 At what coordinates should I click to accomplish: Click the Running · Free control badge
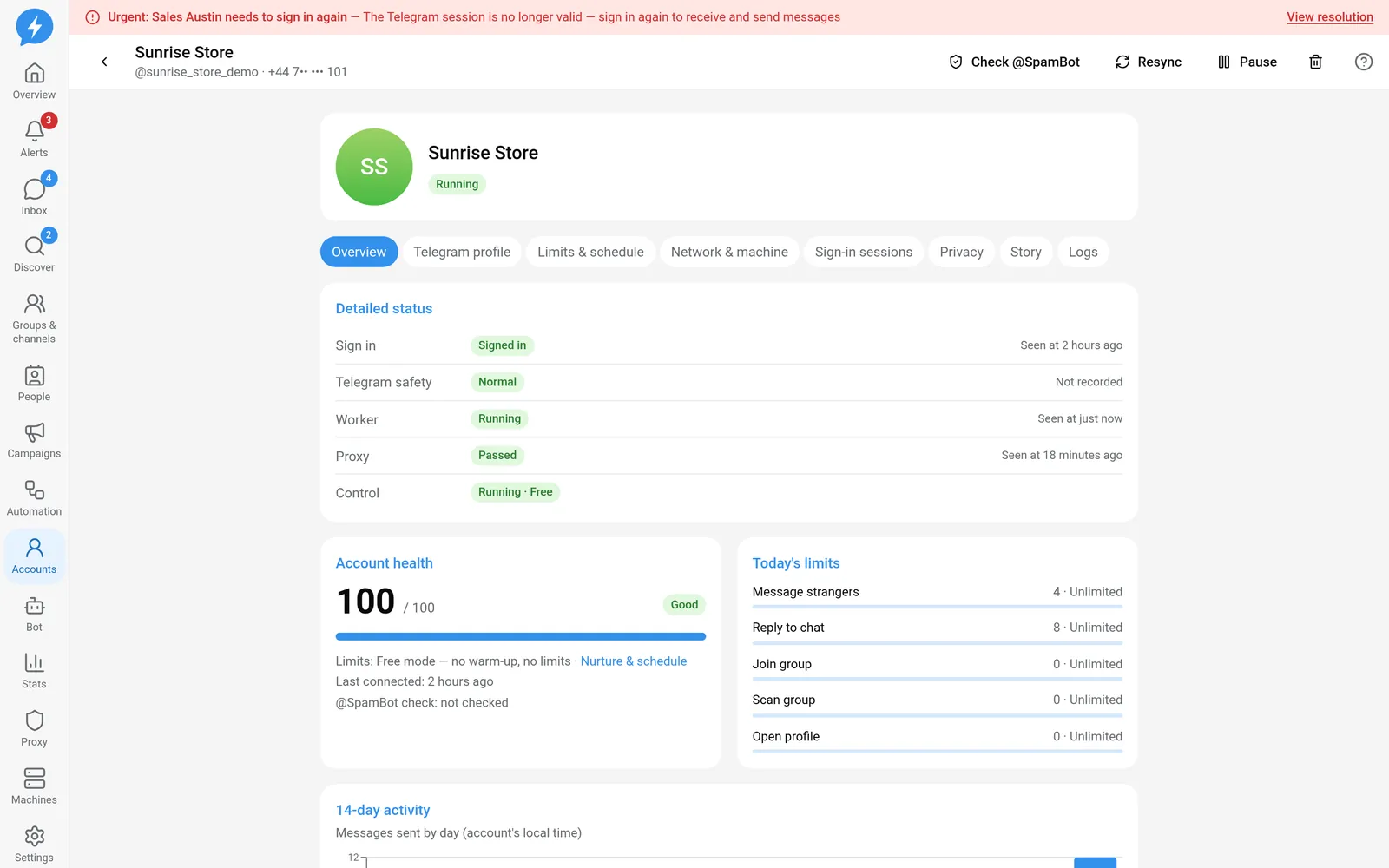tap(515, 492)
